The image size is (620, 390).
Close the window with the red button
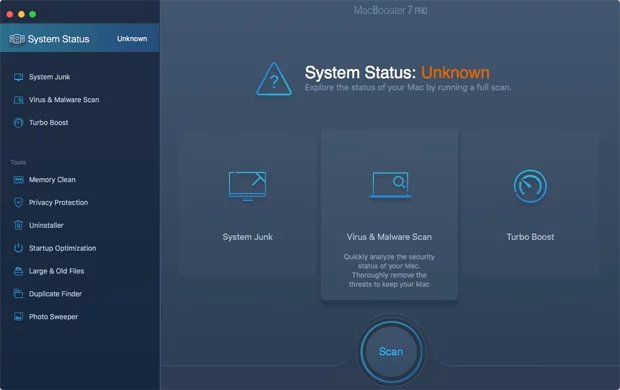click(10, 14)
